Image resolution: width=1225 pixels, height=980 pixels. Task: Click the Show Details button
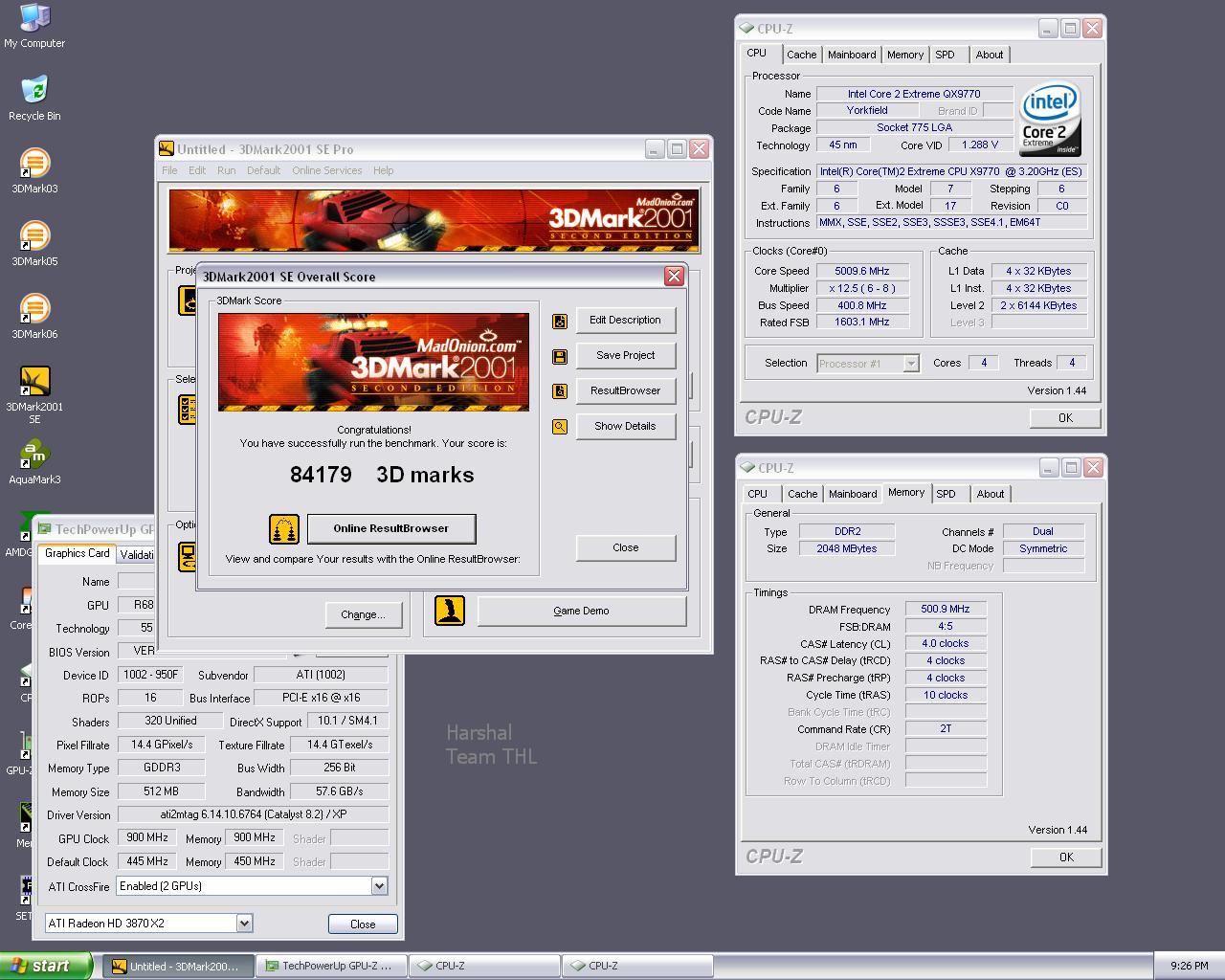[625, 427]
